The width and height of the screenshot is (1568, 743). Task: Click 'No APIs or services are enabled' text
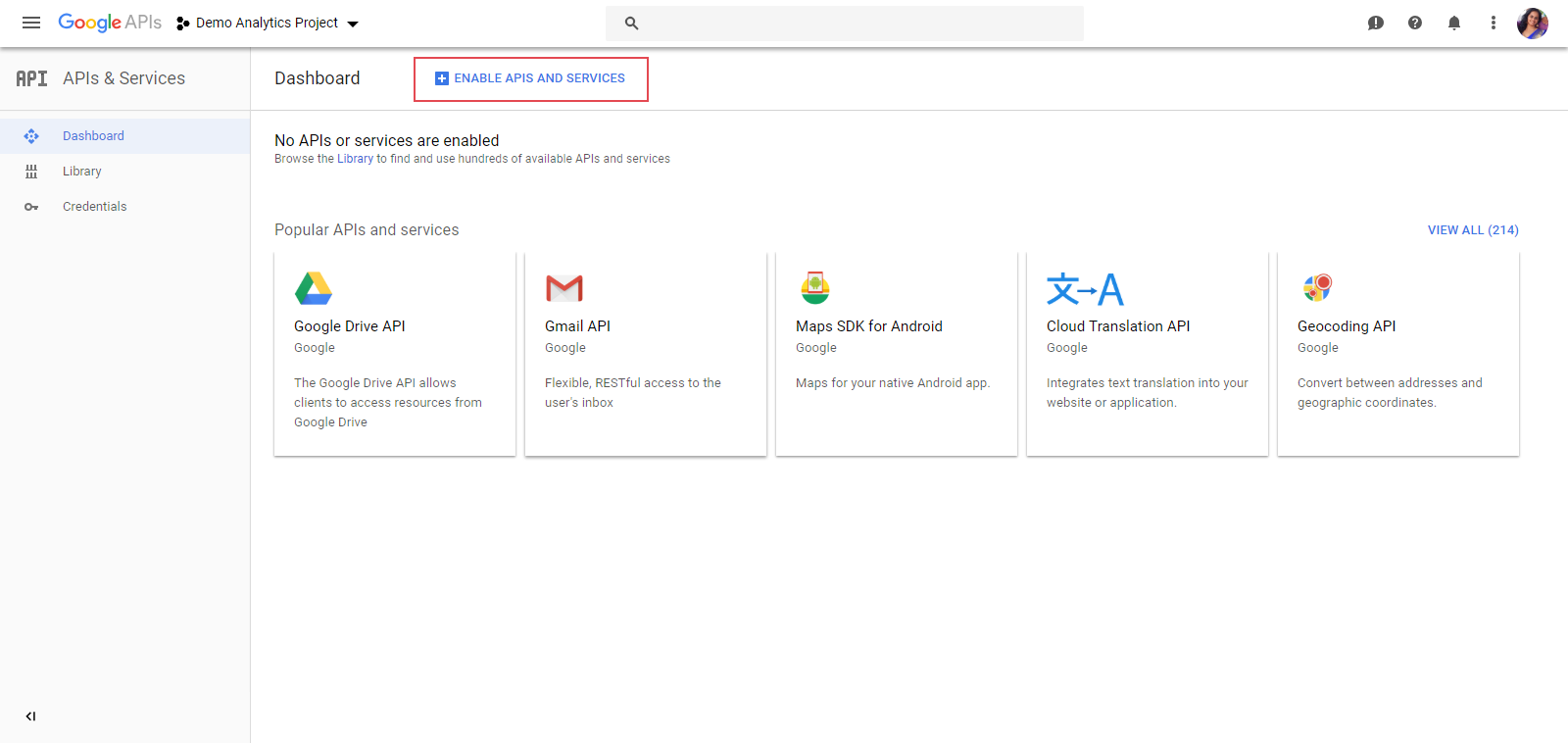pos(387,141)
